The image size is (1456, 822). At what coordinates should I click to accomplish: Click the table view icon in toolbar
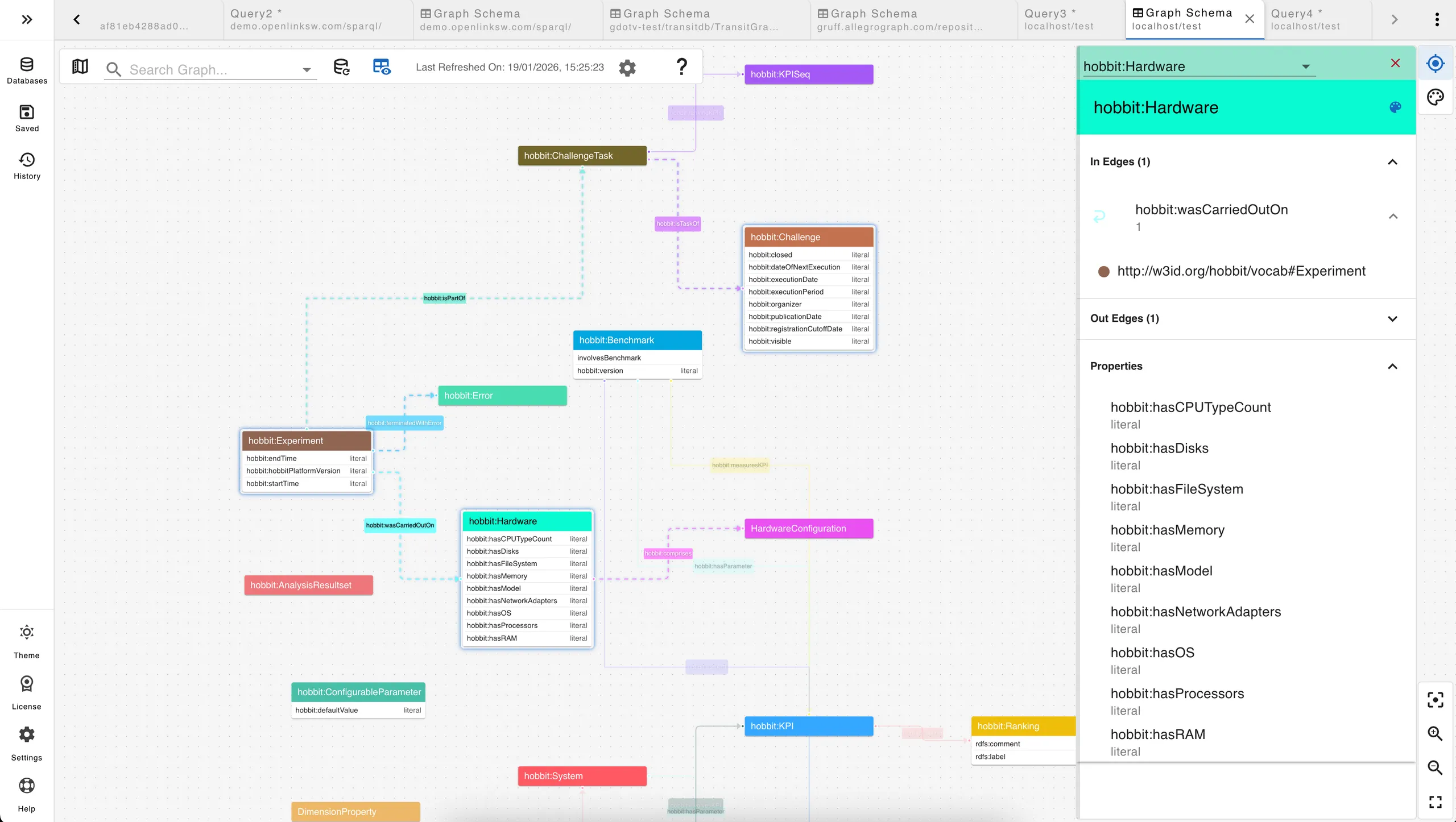click(382, 67)
